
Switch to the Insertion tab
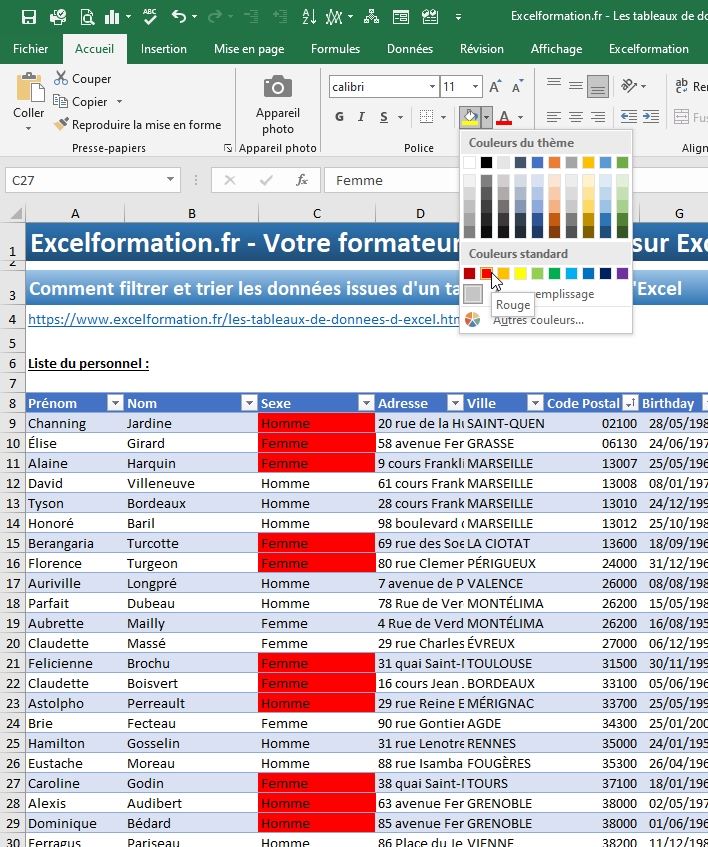click(x=164, y=49)
